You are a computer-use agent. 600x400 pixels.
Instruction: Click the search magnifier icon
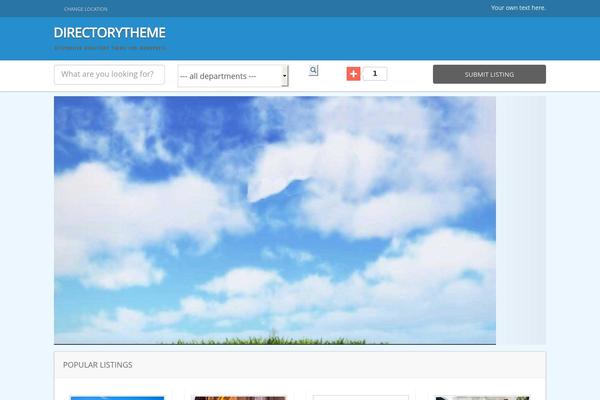[x=313, y=70]
